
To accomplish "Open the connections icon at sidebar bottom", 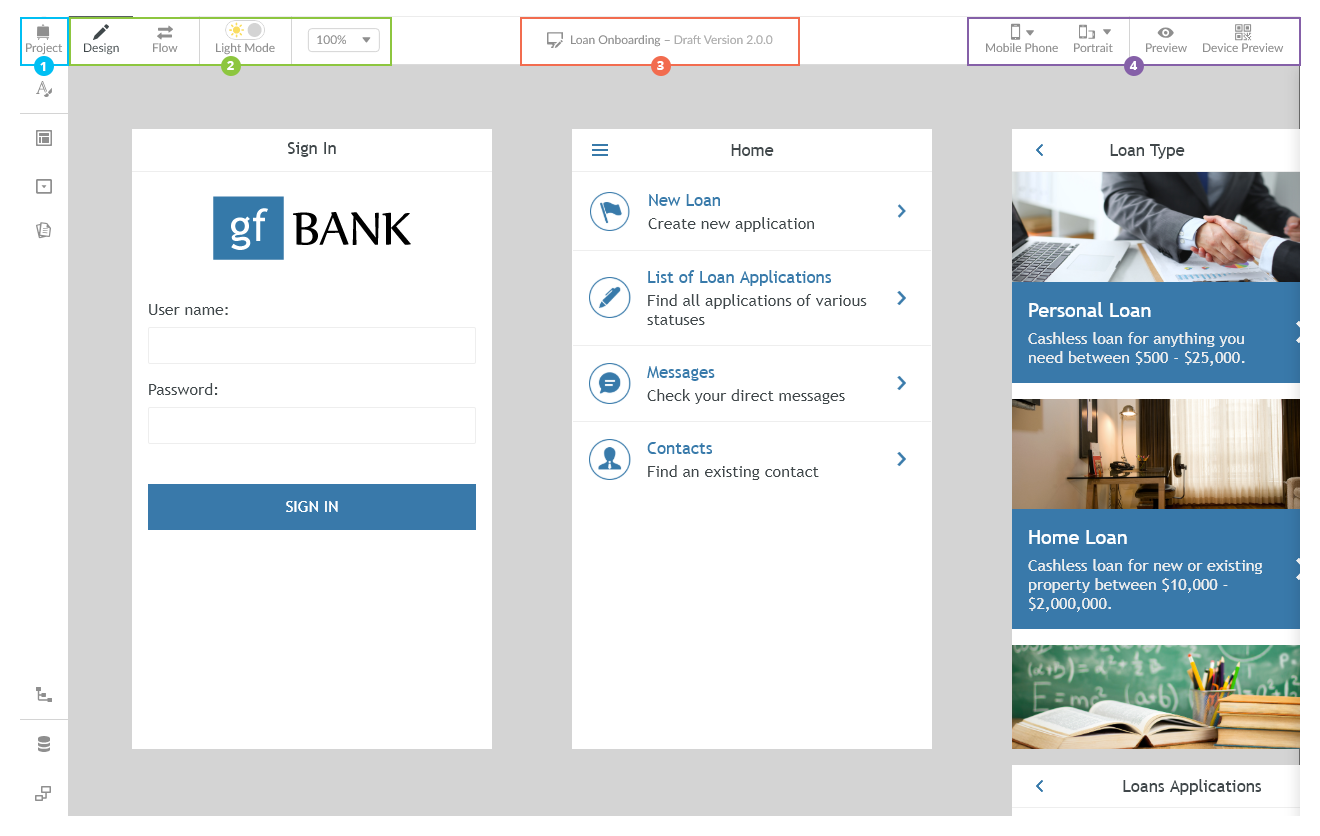I will pyautogui.click(x=44, y=794).
